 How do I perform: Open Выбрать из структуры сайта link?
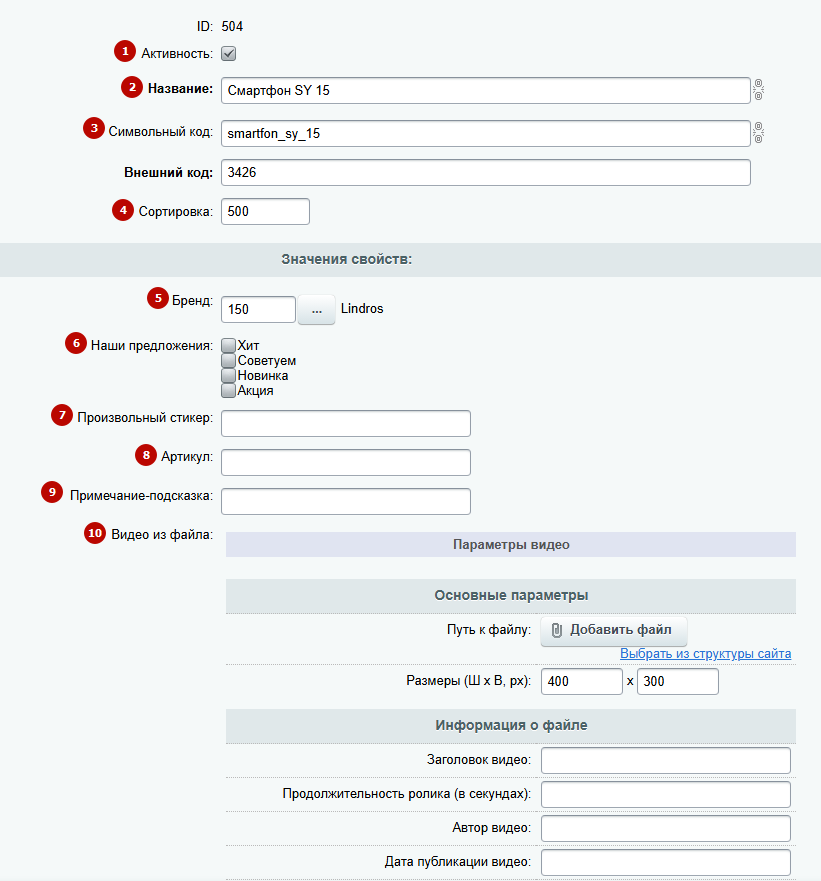(x=705, y=653)
